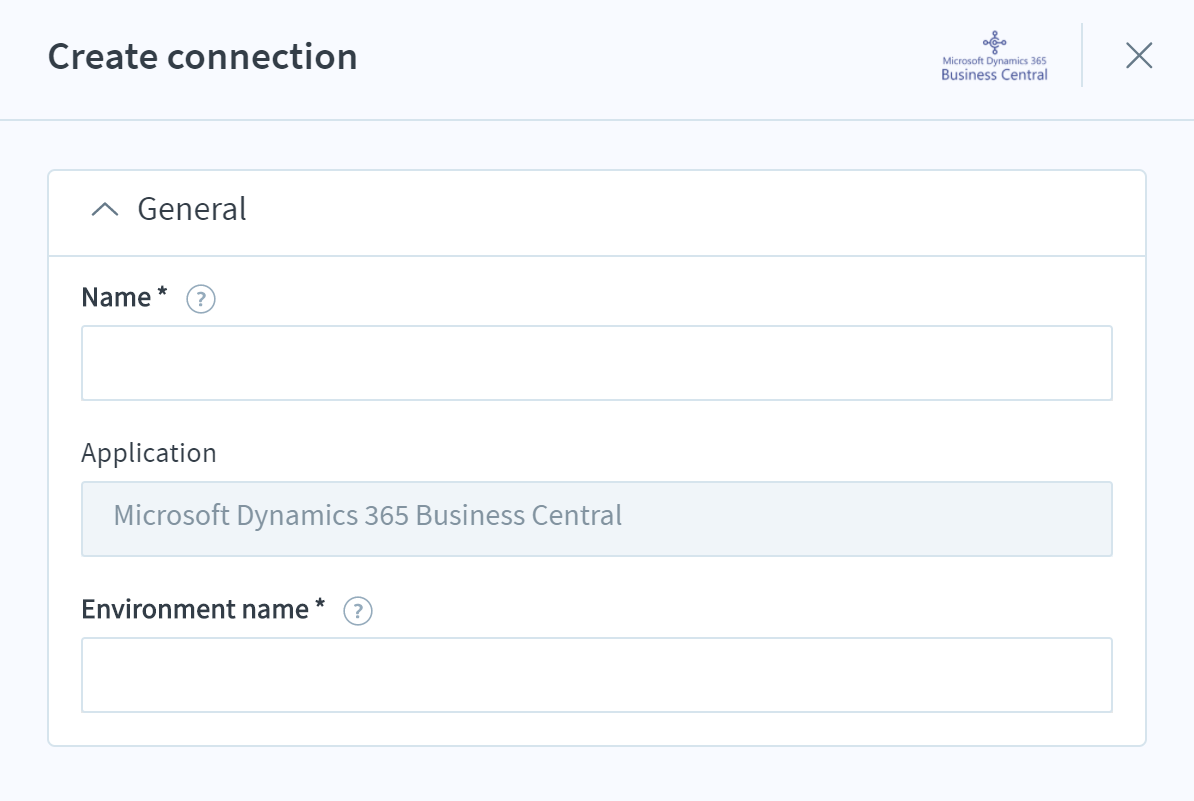Close the Create connection dialog
This screenshot has width=1194, height=801.
[x=1138, y=56]
